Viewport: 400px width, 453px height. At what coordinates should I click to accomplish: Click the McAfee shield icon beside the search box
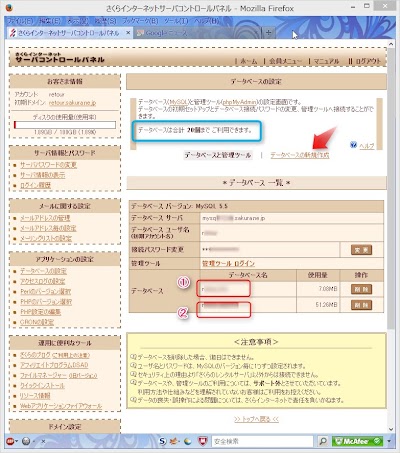[203, 441]
